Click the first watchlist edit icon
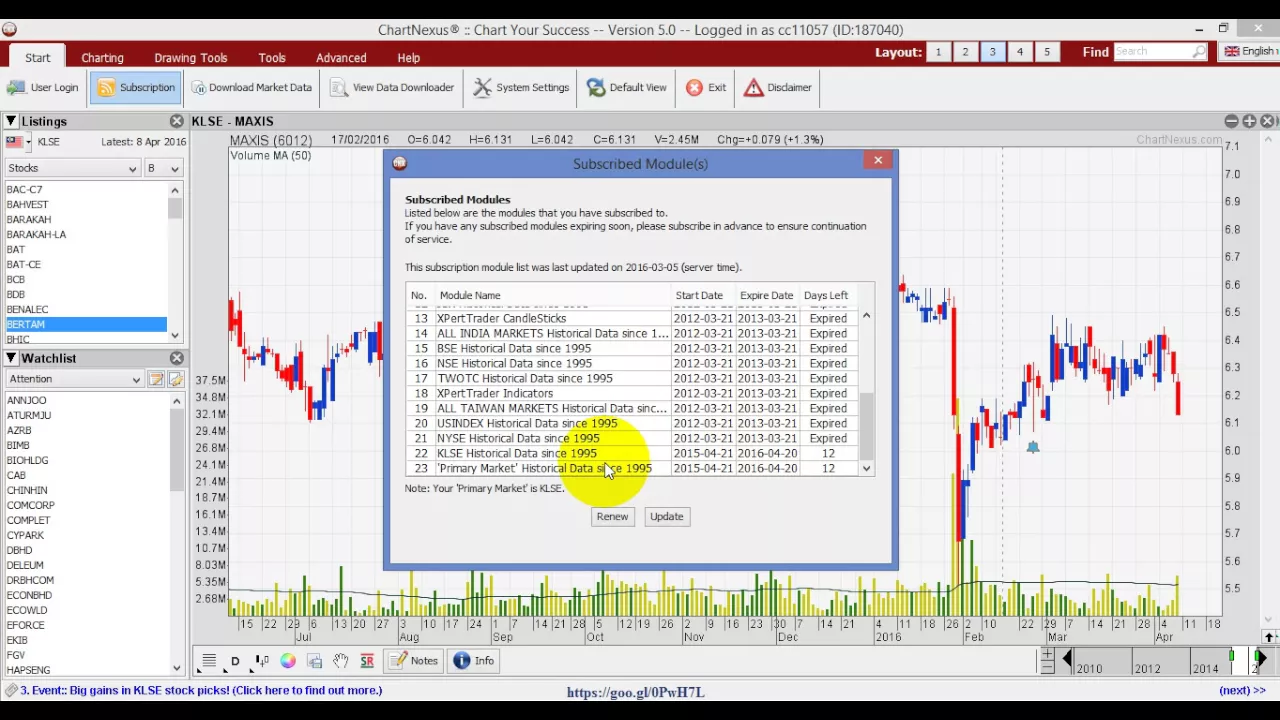Viewport: 1280px width, 720px height. pyautogui.click(x=157, y=379)
